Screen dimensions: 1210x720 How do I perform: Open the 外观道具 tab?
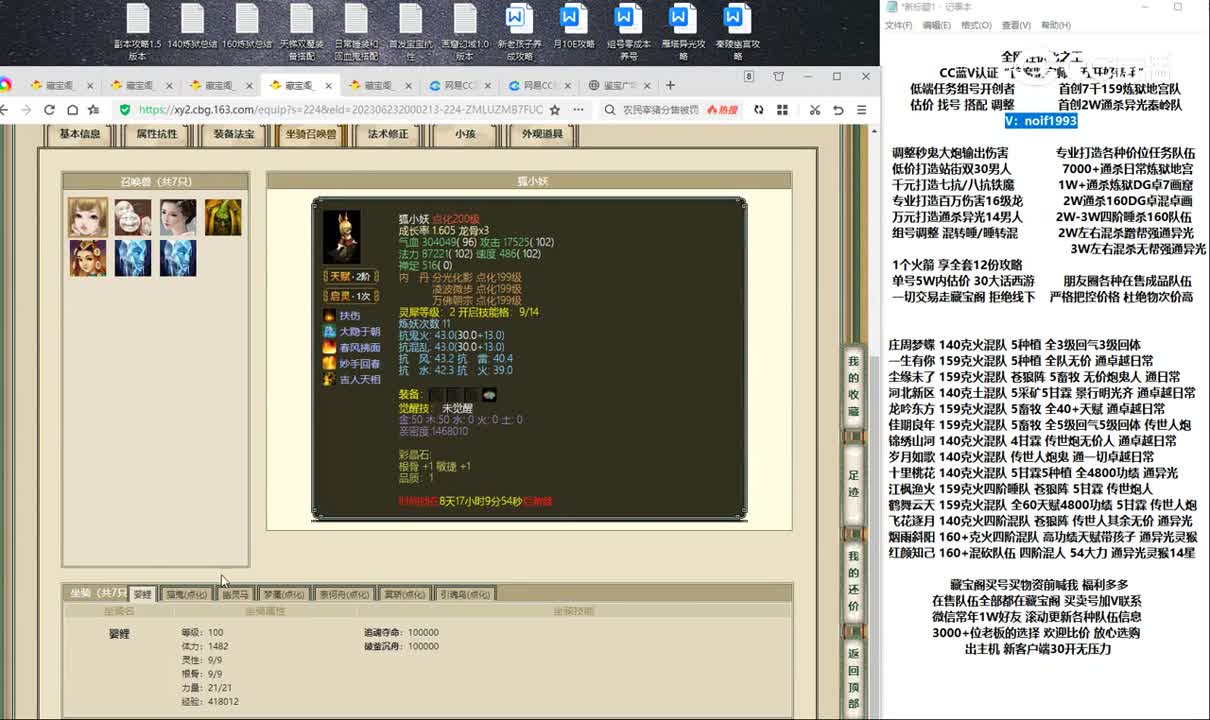point(542,134)
